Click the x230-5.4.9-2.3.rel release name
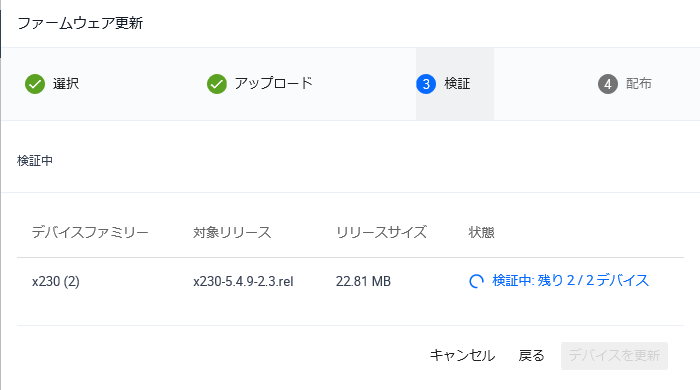Screen dimensions: 700x390 [243, 282]
